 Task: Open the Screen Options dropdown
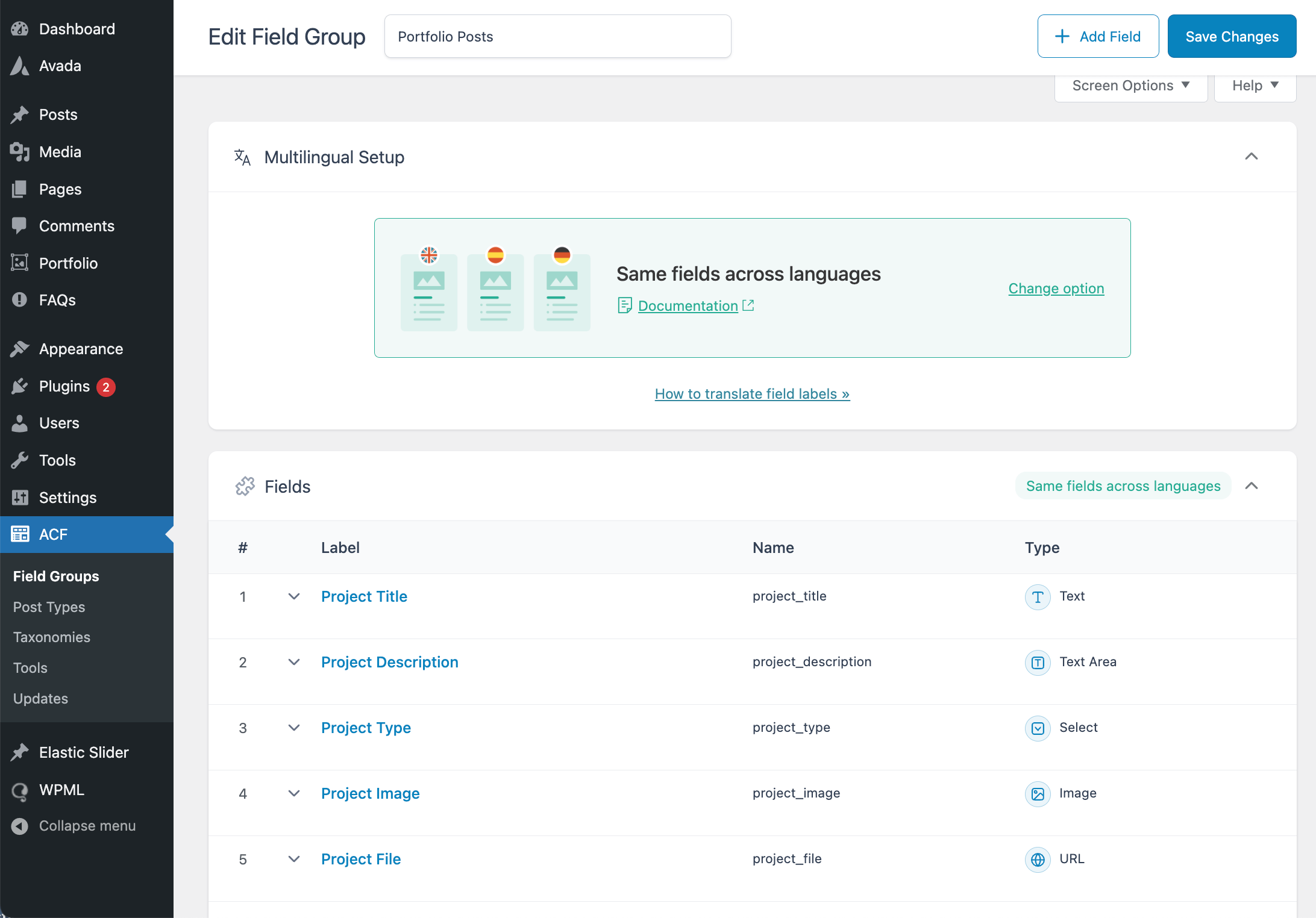pos(1131,86)
